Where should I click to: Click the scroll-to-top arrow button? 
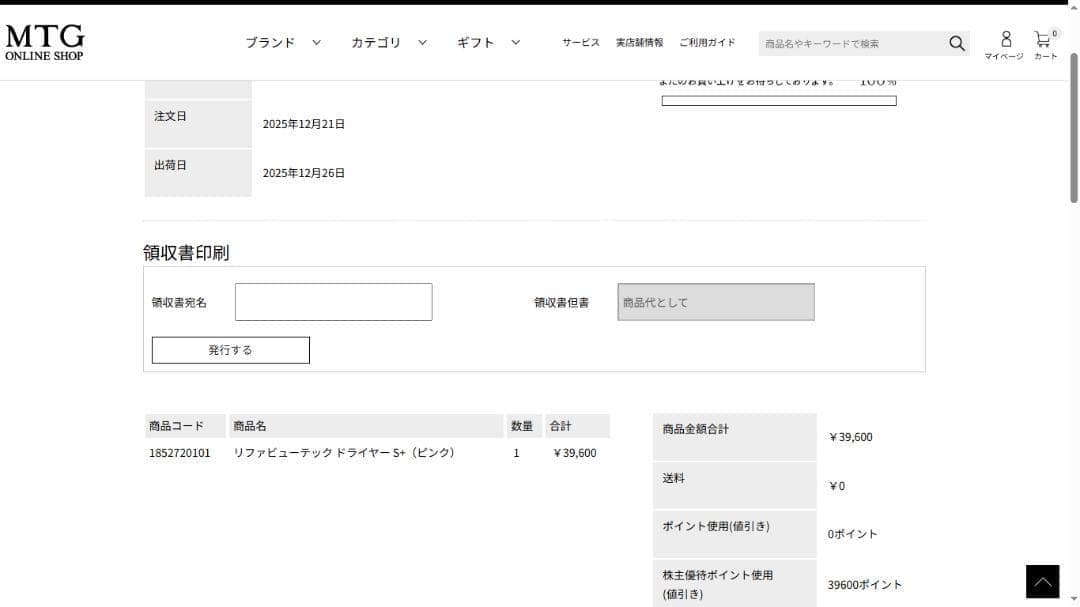(1043, 581)
